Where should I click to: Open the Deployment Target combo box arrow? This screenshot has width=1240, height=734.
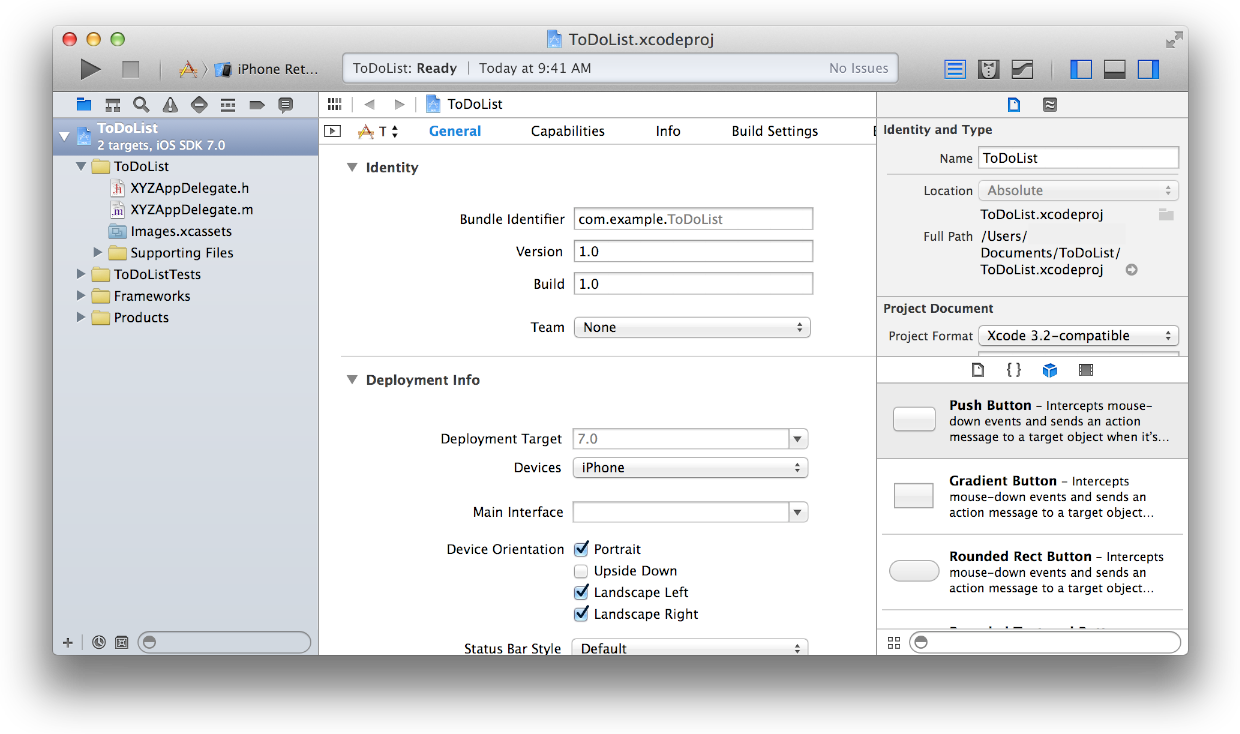pyautogui.click(x=798, y=439)
